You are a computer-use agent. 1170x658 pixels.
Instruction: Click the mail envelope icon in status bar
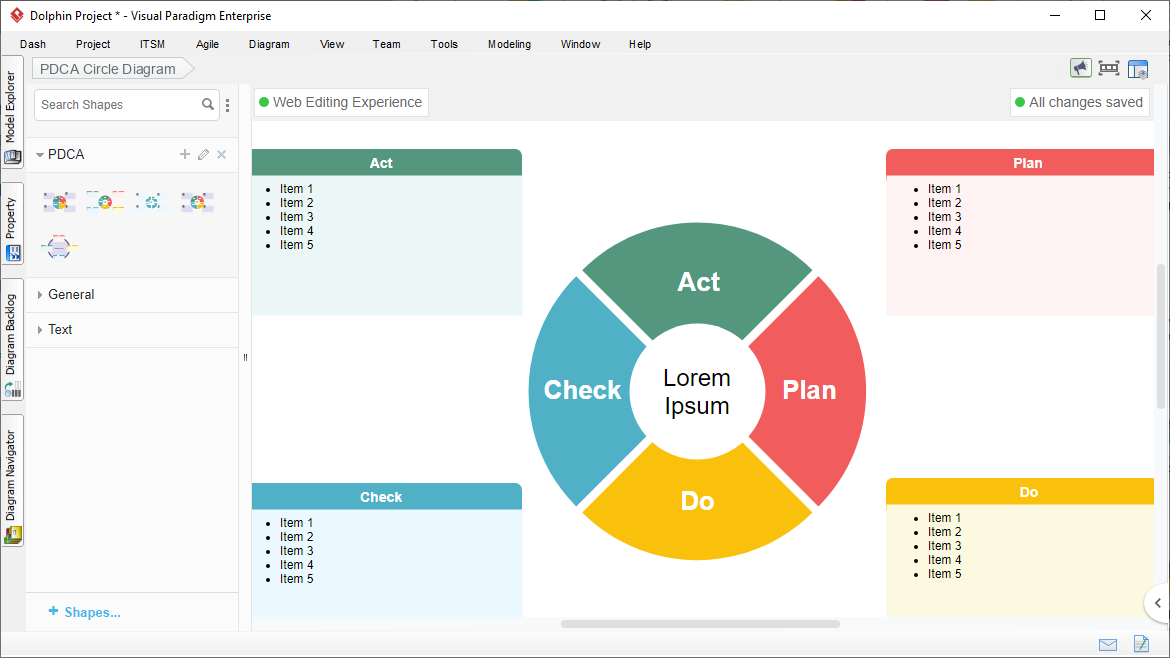pos(1108,645)
